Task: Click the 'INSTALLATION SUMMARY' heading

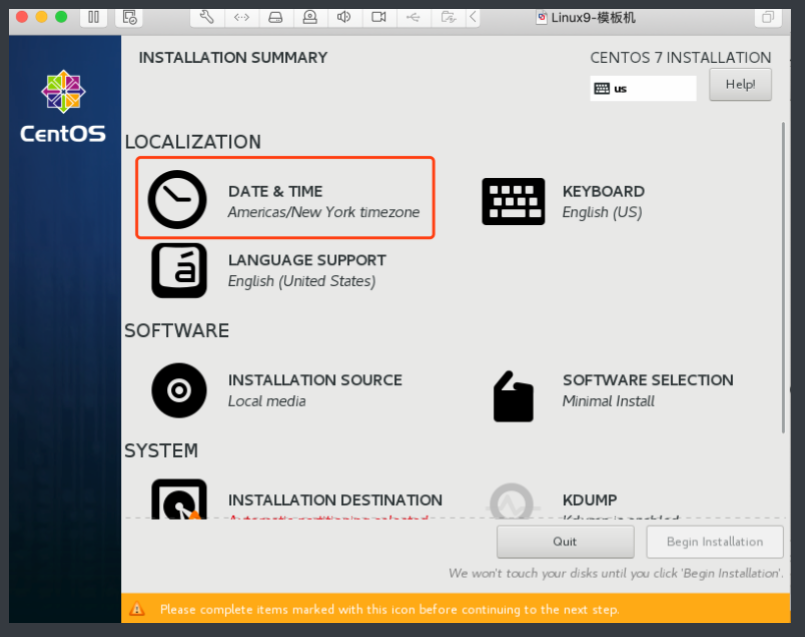Action: (x=233, y=57)
